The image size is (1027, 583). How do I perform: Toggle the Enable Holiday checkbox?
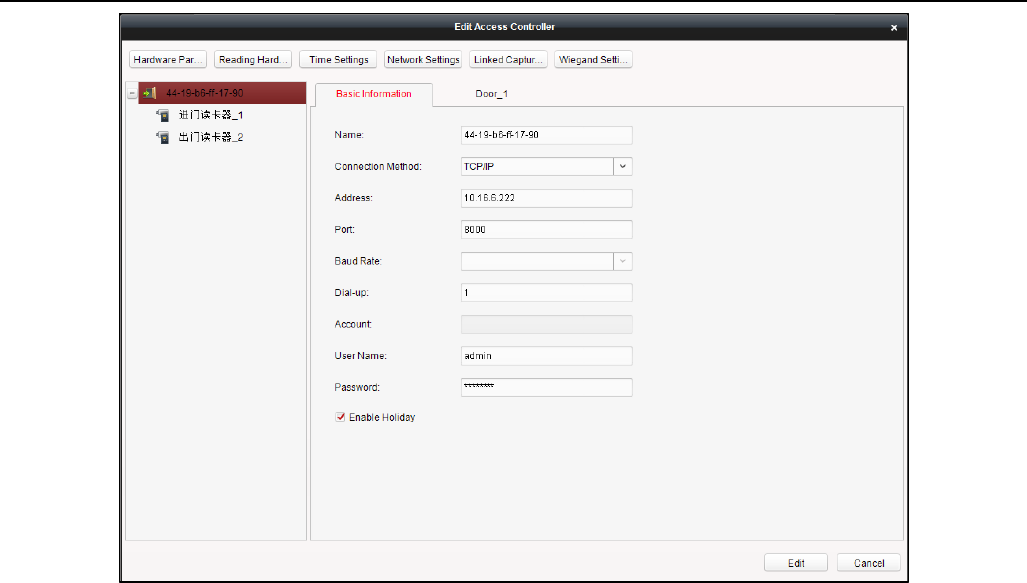(x=340, y=417)
